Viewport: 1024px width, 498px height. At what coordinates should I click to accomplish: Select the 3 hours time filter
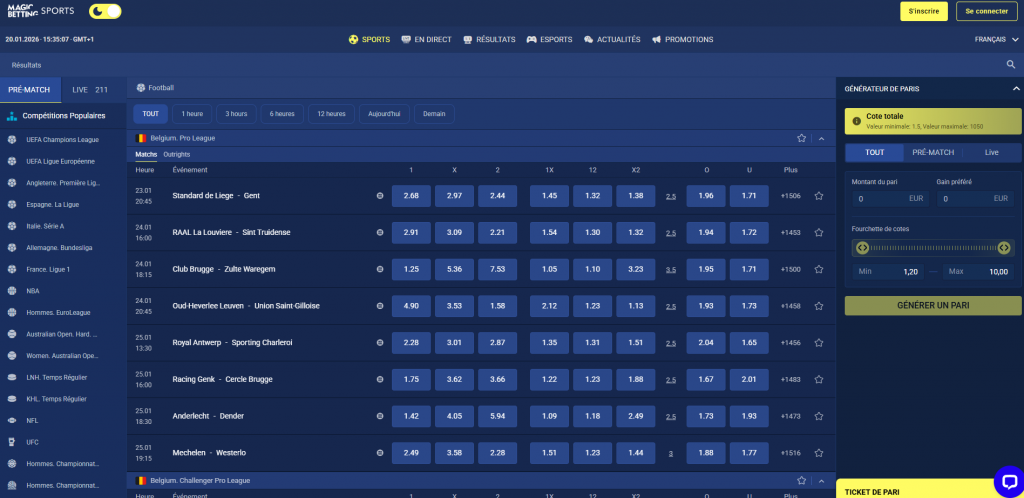[236, 114]
